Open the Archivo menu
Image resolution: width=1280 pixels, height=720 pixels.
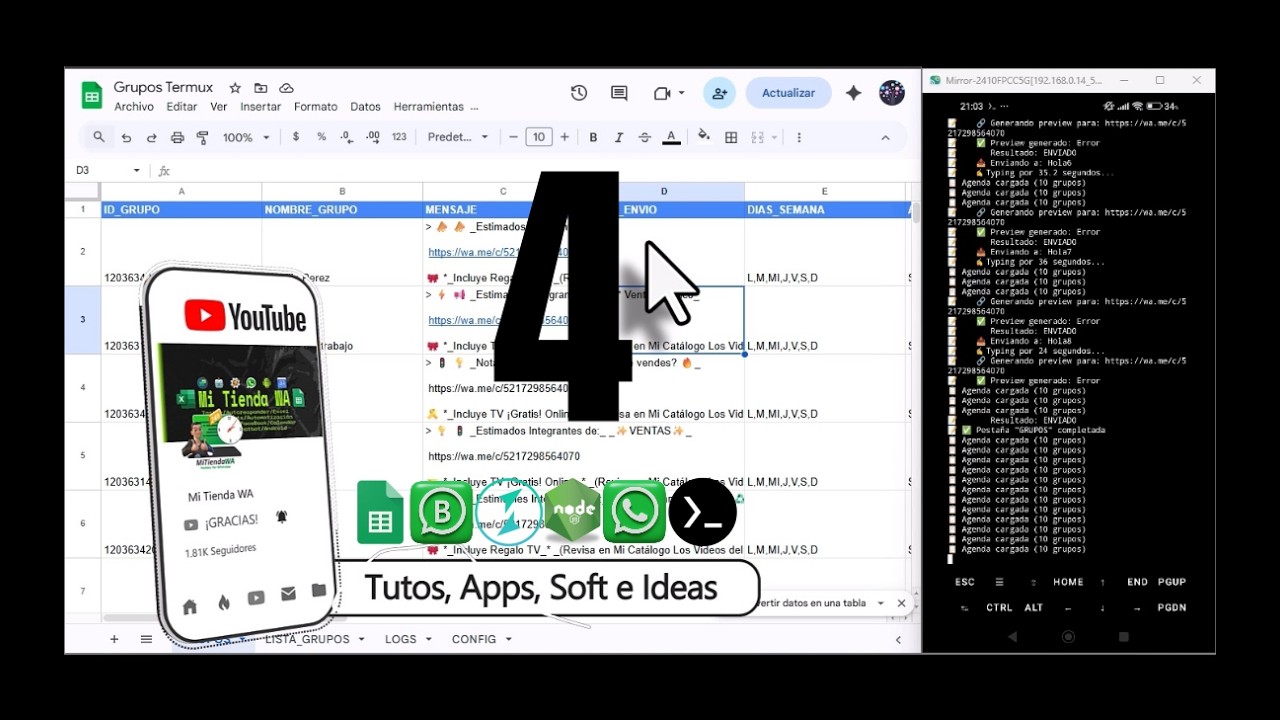[x=134, y=107]
